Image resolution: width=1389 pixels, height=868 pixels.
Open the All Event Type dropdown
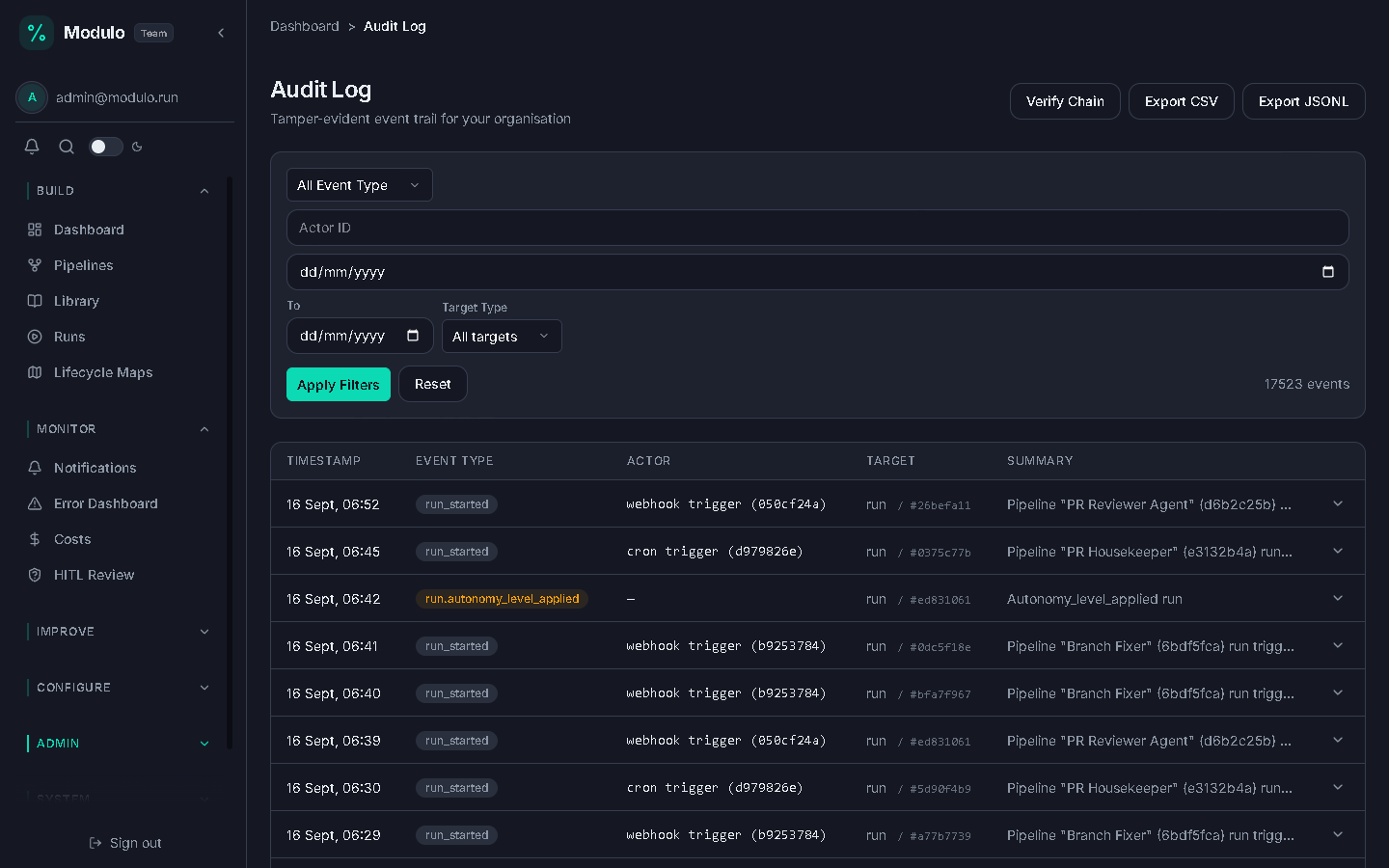360,185
